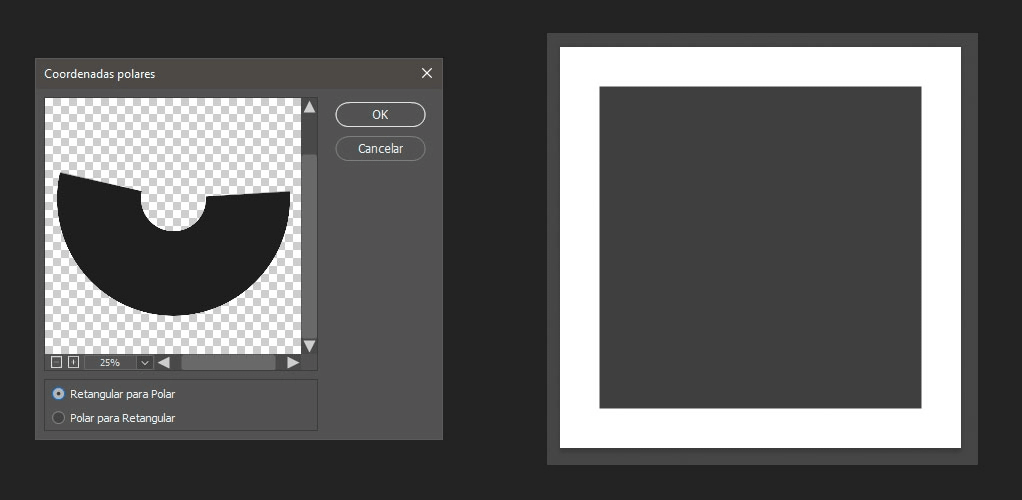Select Retangular para Polar option
The image size is (1022, 500).
point(113,394)
